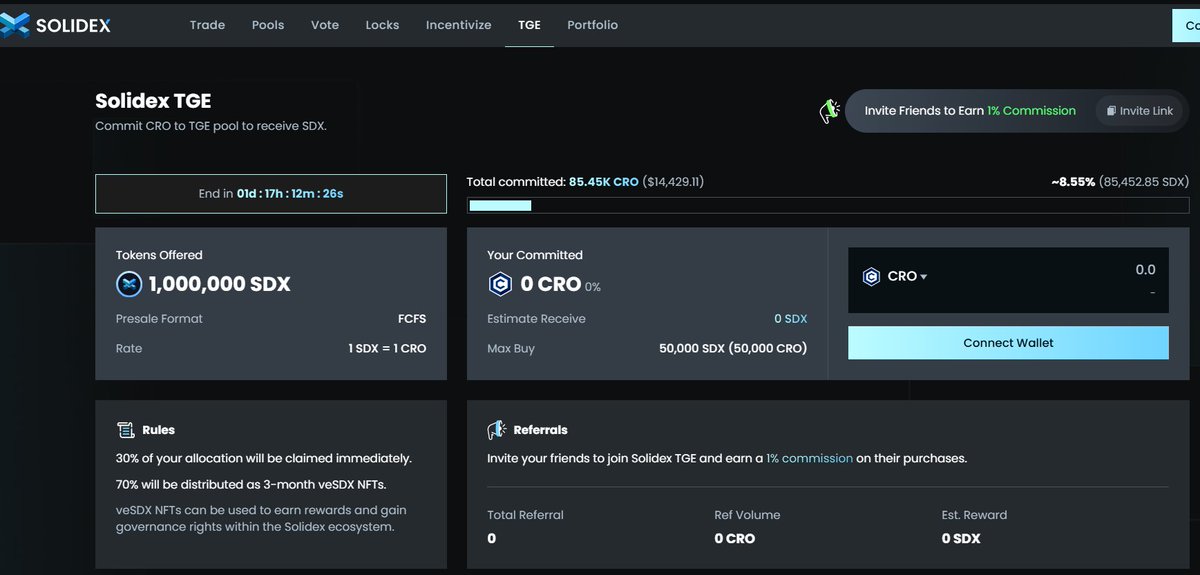Click the FCFS presale format value

click(x=412, y=319)
